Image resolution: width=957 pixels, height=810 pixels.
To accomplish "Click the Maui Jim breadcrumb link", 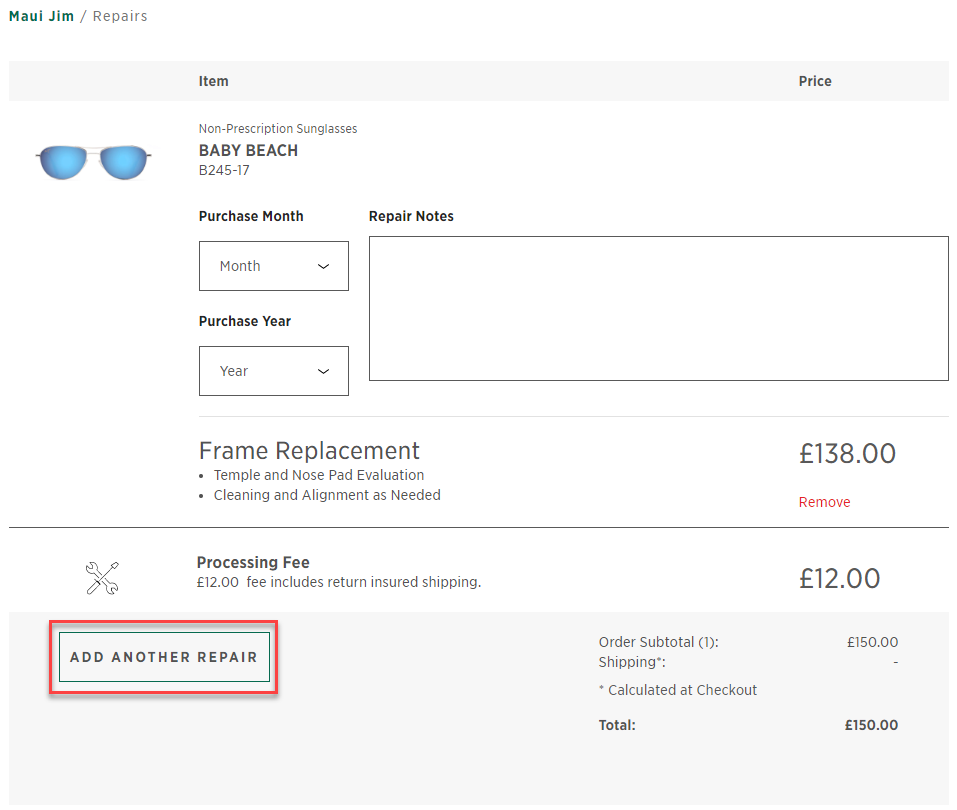I will click(42, 16).
